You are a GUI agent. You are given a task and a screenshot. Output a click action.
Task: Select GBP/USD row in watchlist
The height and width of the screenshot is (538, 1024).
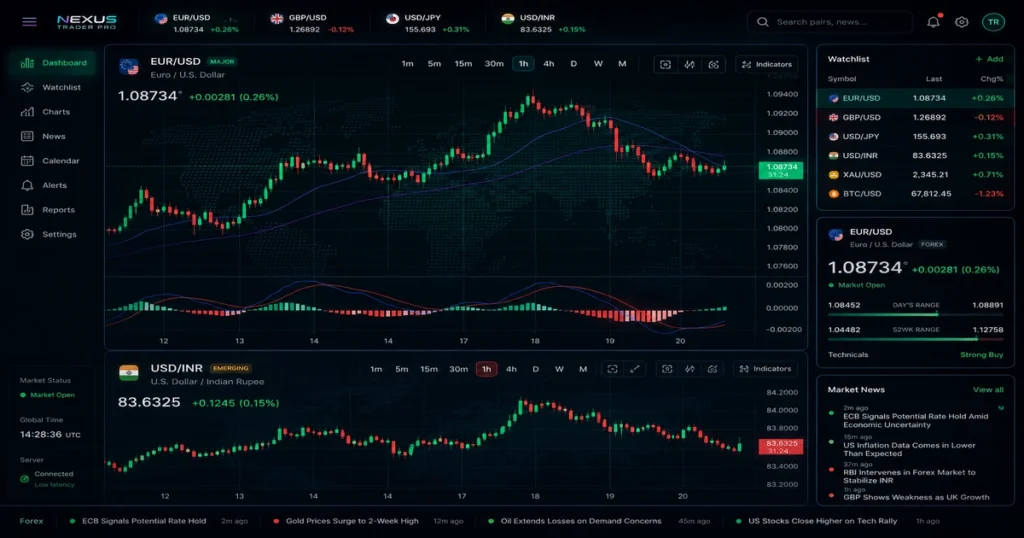point(916,118)
